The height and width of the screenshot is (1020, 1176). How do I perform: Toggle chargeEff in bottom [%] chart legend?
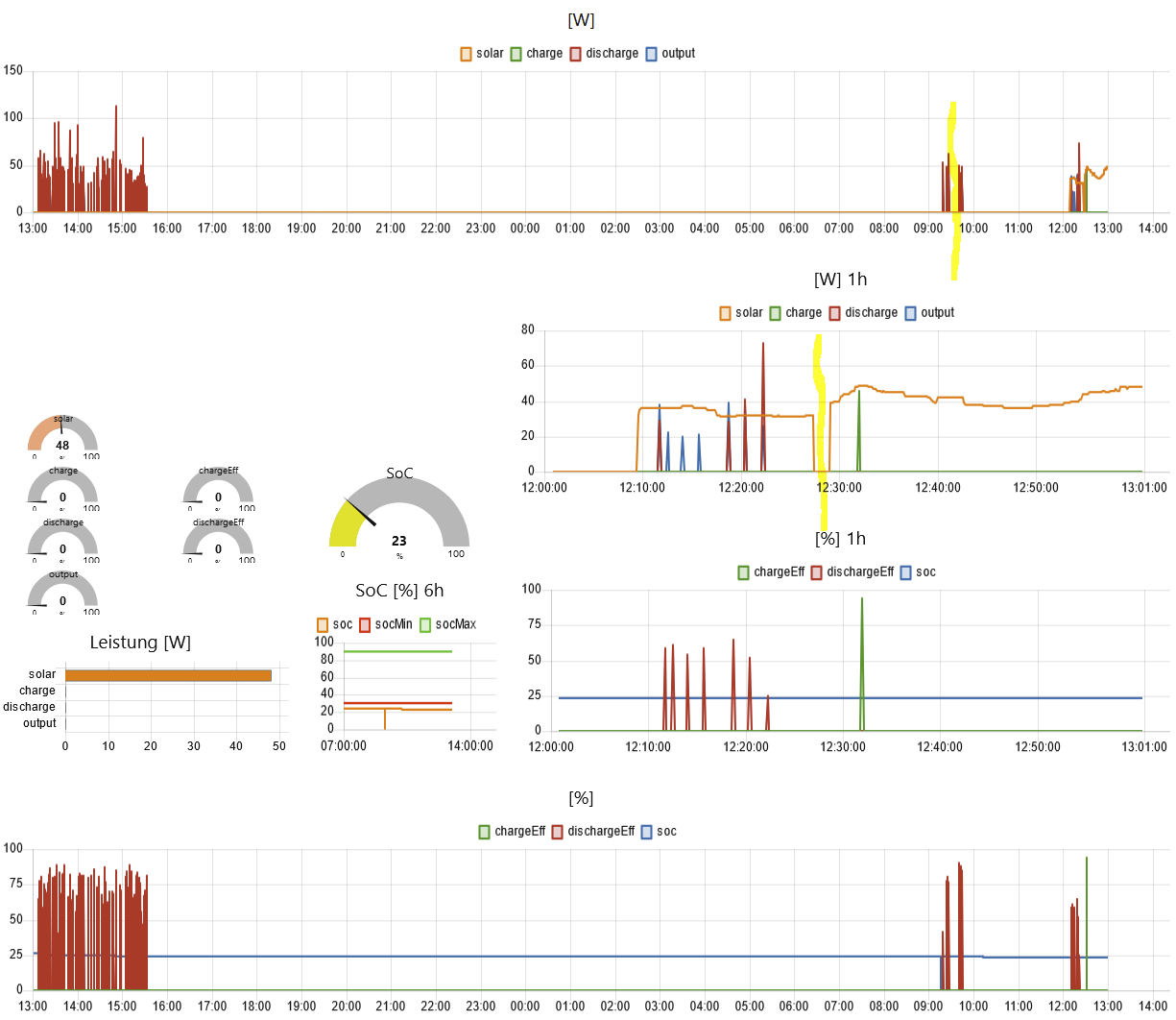coord(512,832)
